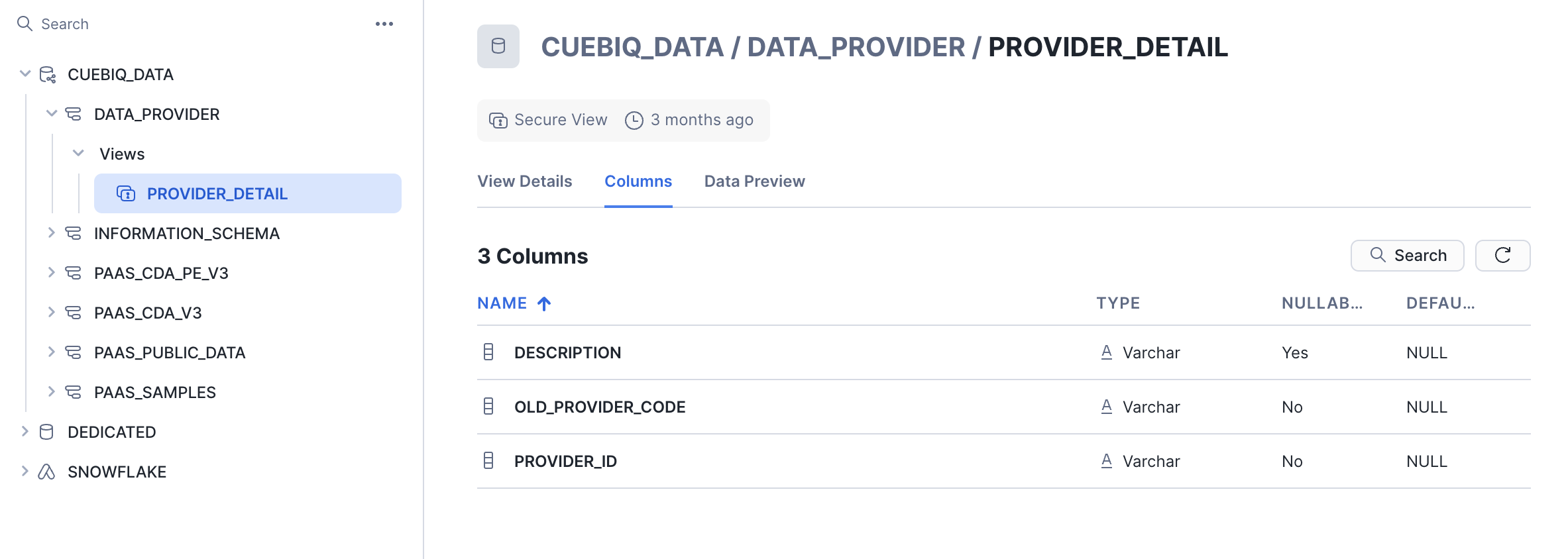Viewport: 1568px width, 559px height.
Task: Expand the SNOWFLAKE database node
Action: point(25,471)
